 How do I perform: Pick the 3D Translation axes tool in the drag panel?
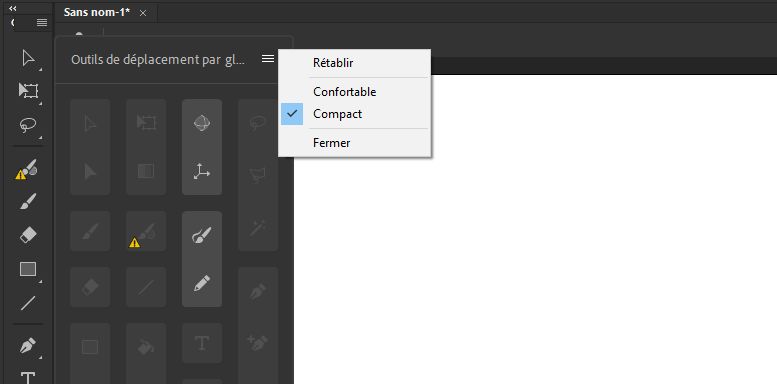coord(202,171)
